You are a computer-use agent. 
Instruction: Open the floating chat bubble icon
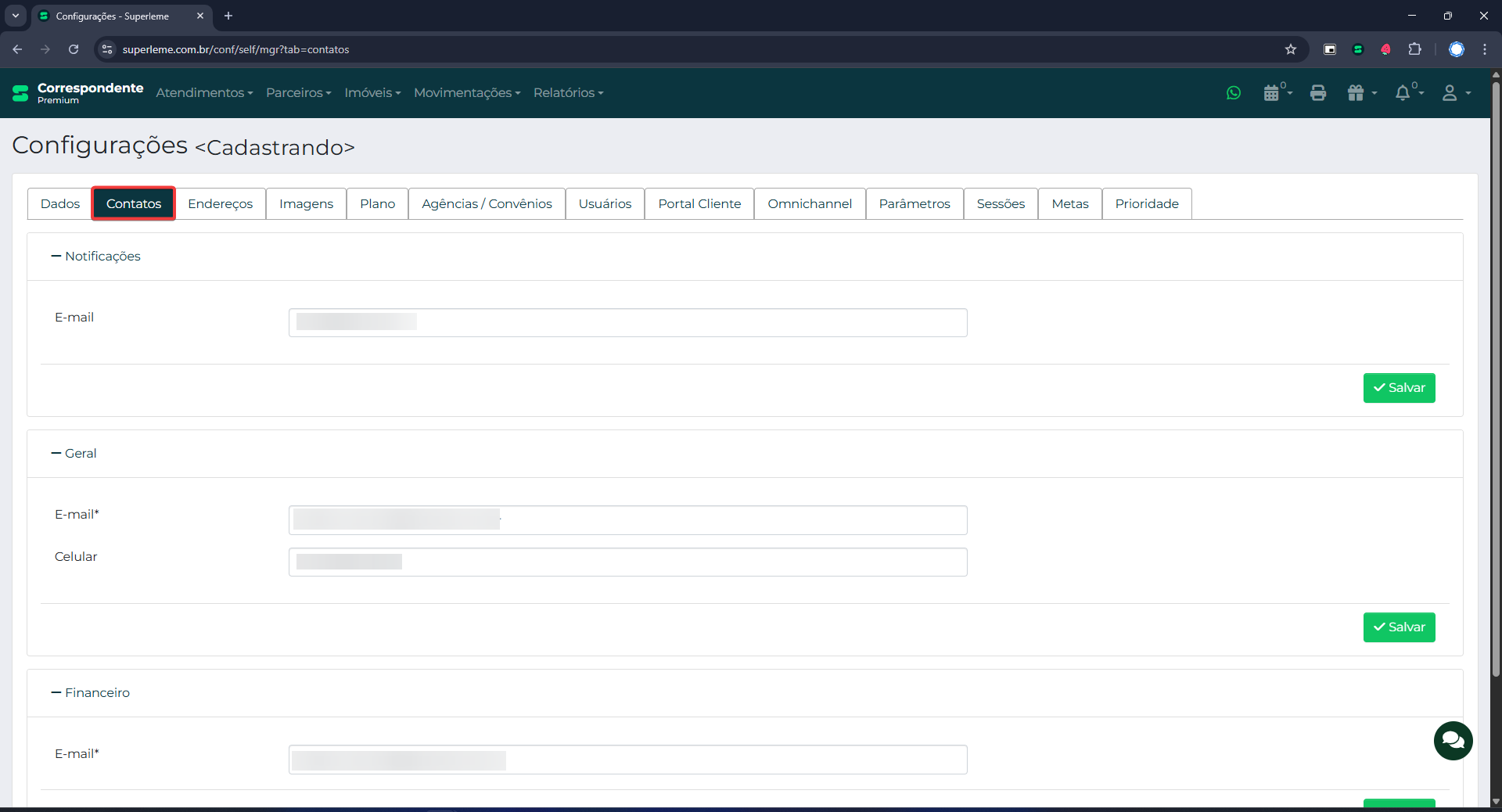1453,740
